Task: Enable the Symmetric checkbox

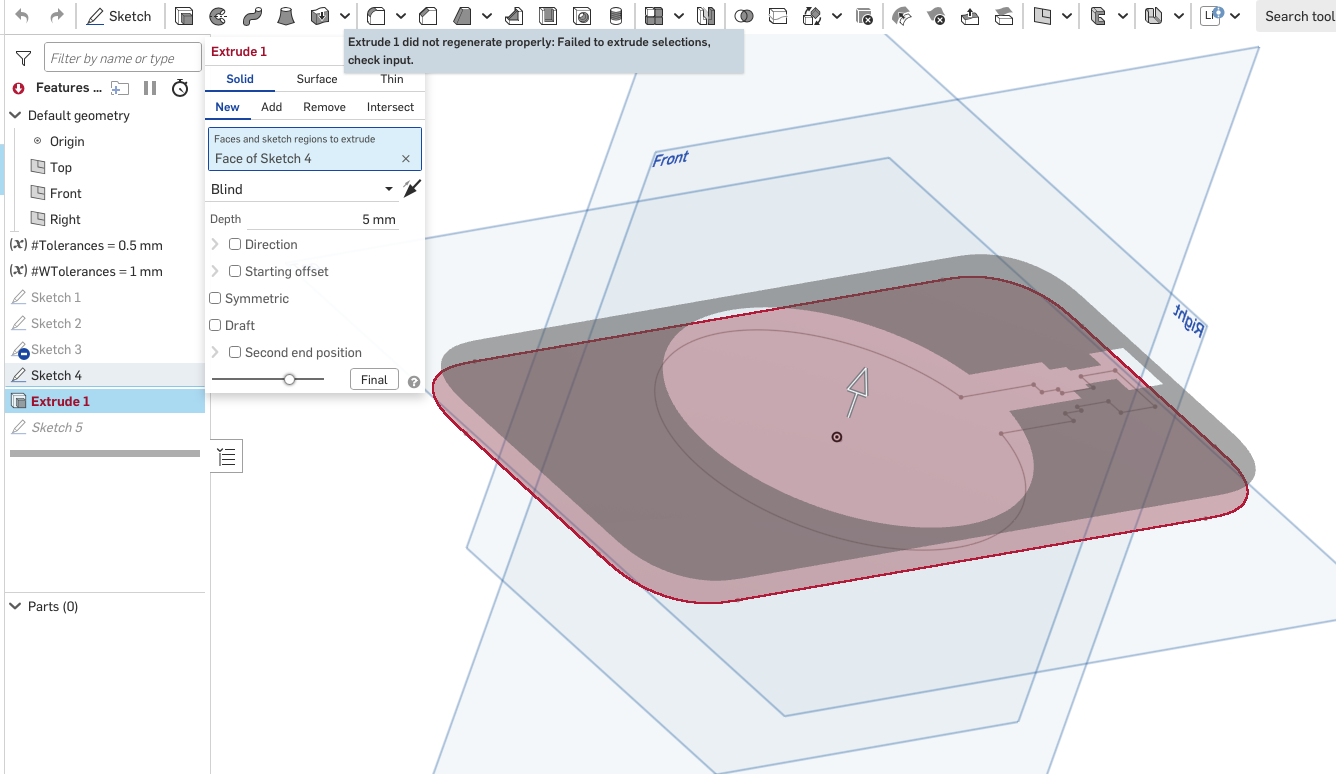Action: coord(215,298)
